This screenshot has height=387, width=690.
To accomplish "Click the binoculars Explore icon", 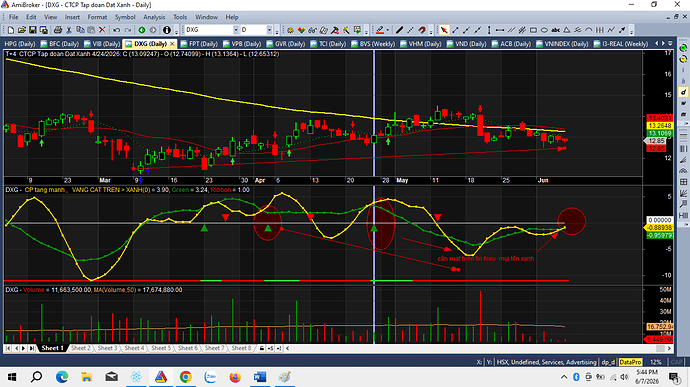I will pos(312,30).
